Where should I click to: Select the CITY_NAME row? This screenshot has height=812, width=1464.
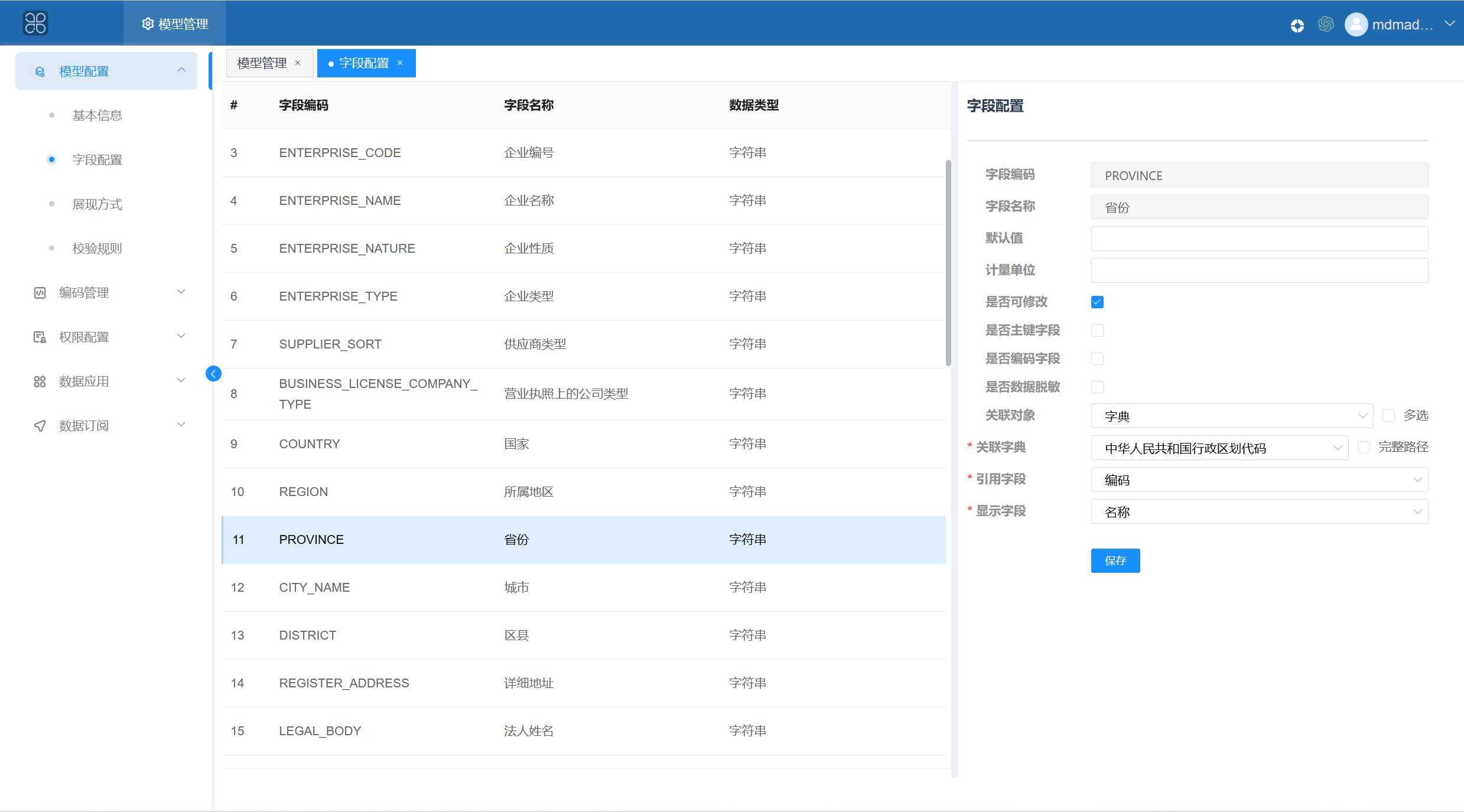584,588
